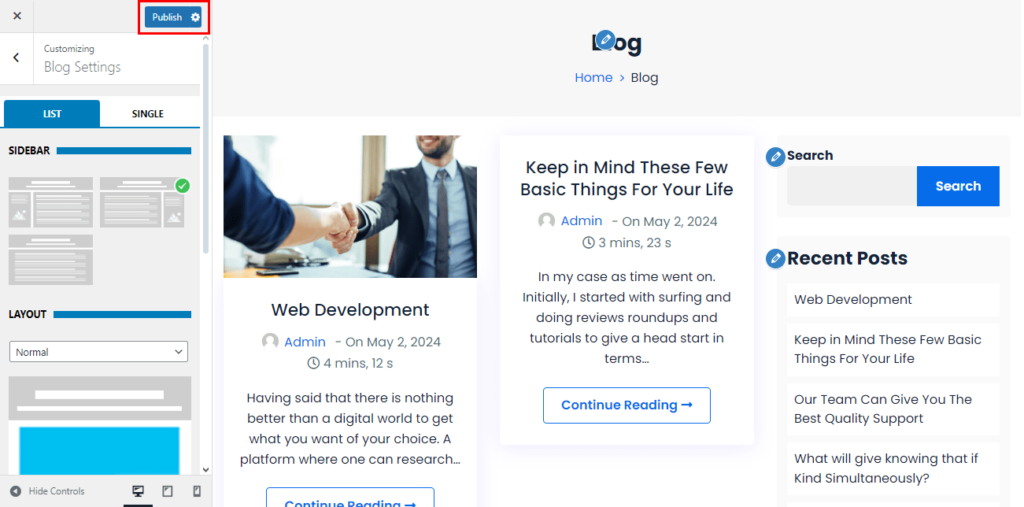Switch to desktop preview device icon
The height and width of the screenshot is (507, 1024).
[138, 491]
